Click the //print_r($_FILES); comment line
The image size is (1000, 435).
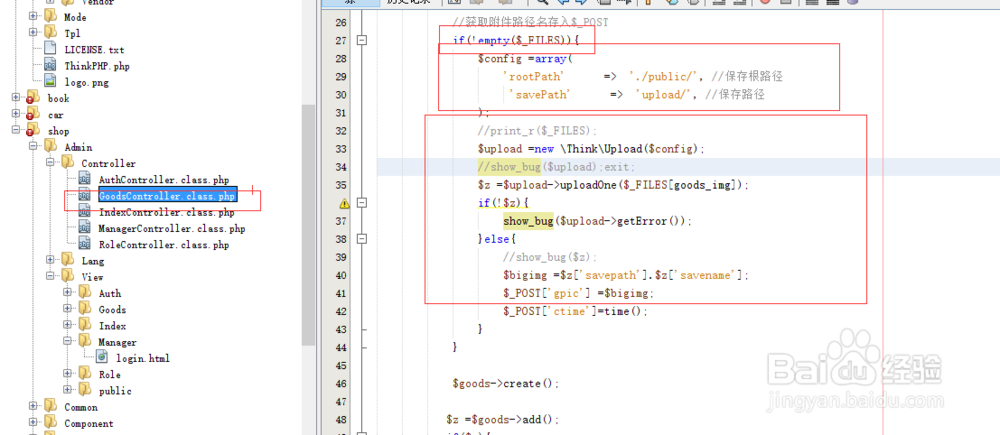(x=537, y=131)
